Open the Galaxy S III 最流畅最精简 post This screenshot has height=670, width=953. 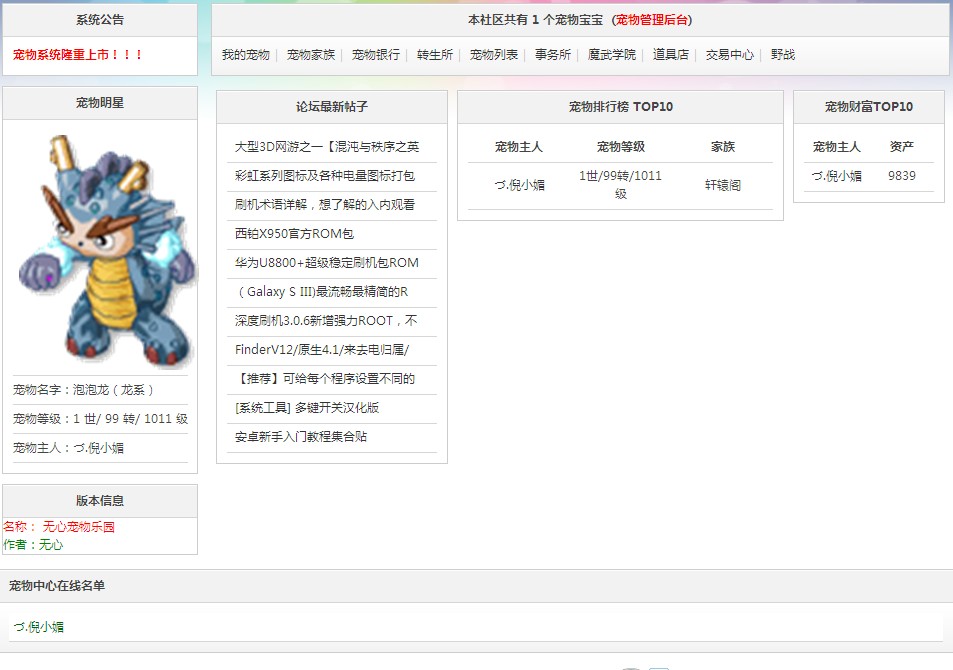pyautogui.click(x=322, y=292)
